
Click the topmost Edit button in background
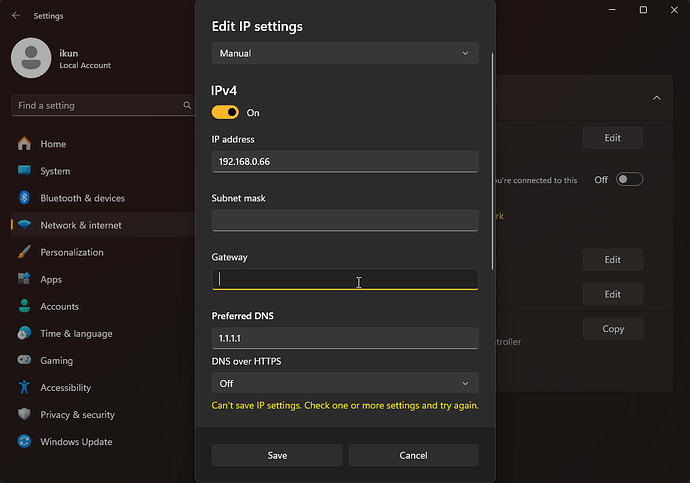(613, 138)
